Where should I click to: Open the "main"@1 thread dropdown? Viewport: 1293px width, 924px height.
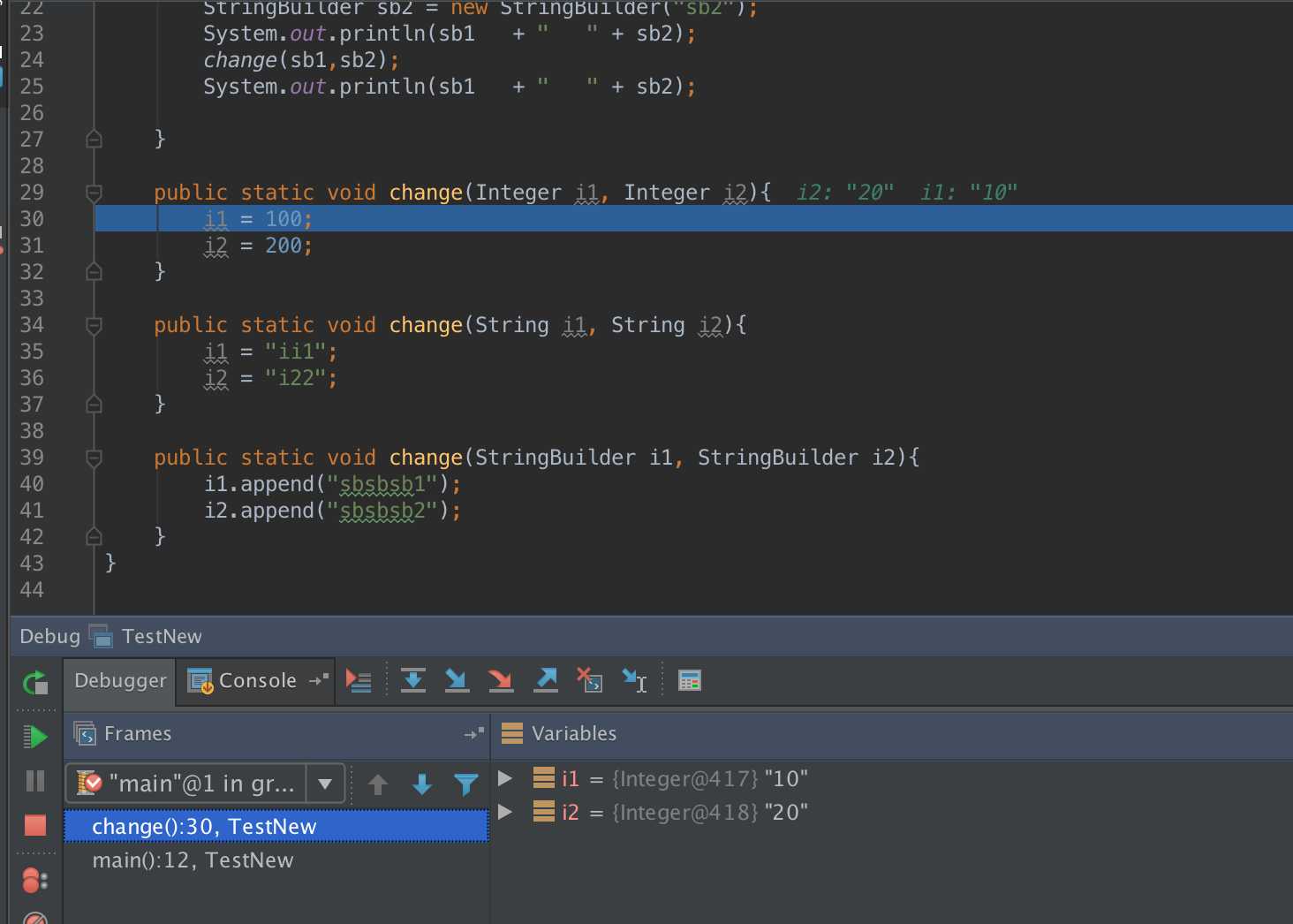point(205,784)
